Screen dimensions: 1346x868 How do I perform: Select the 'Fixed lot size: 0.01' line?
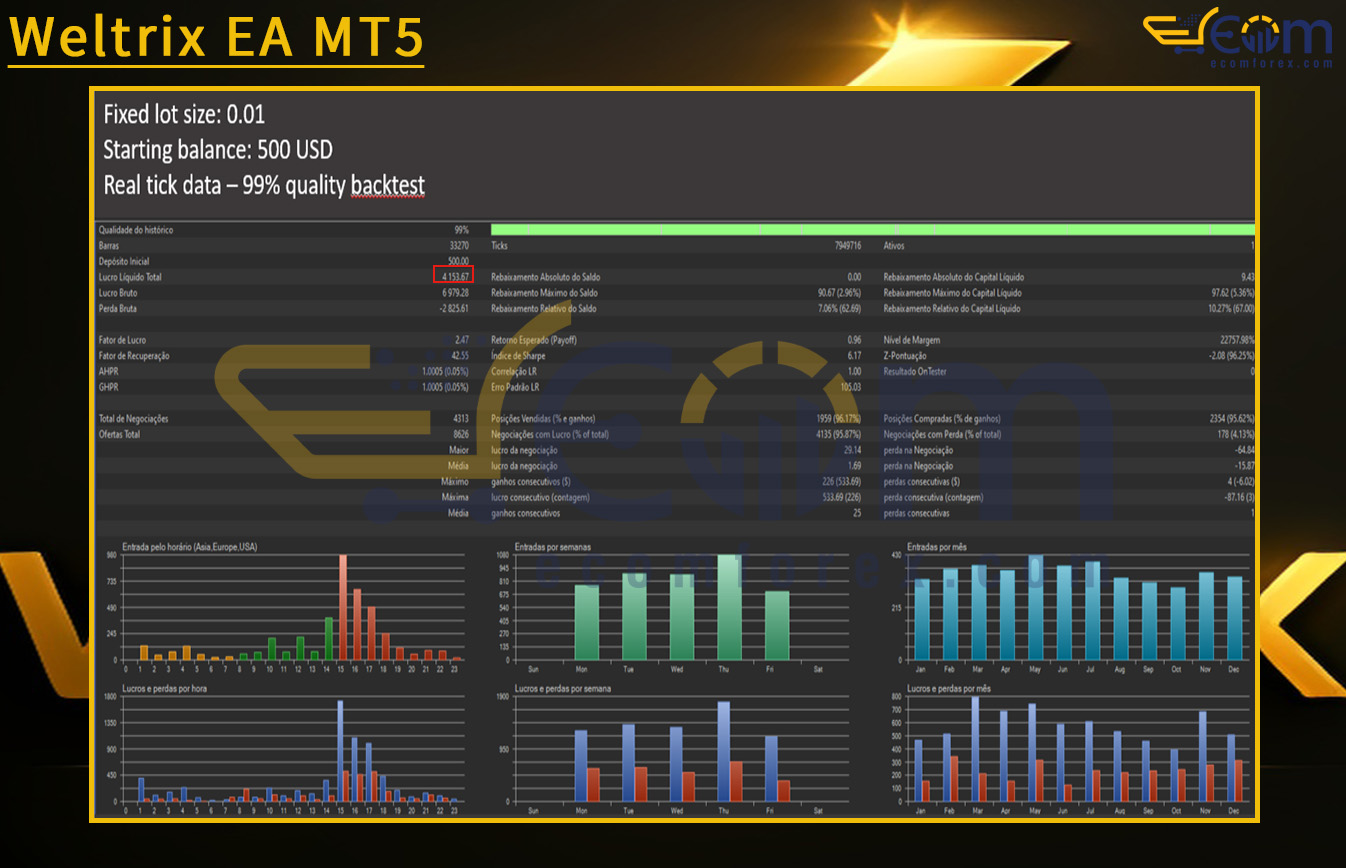pos(184,114)
